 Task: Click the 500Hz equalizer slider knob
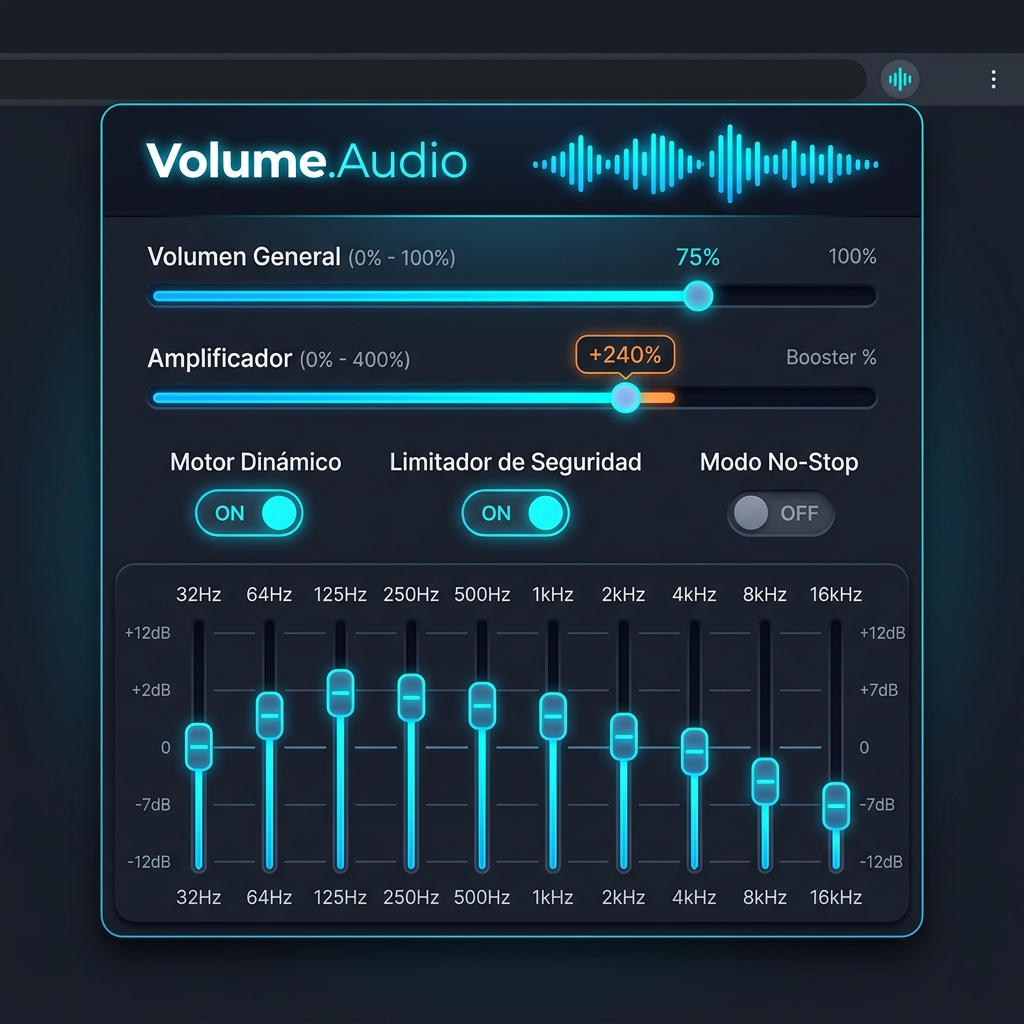tap(482, 705)
